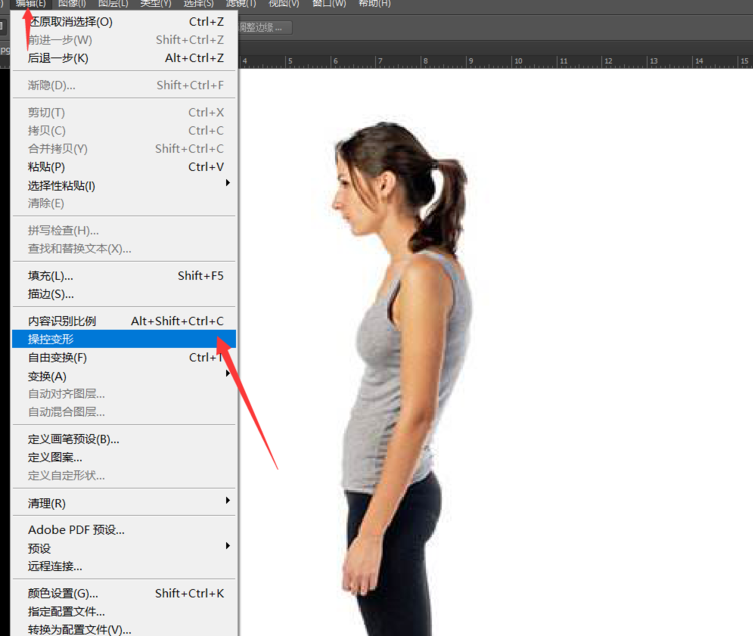753x636 pixels.
Task: Open the Presets (预设) submenu
Action: click(x=39, y=548)
